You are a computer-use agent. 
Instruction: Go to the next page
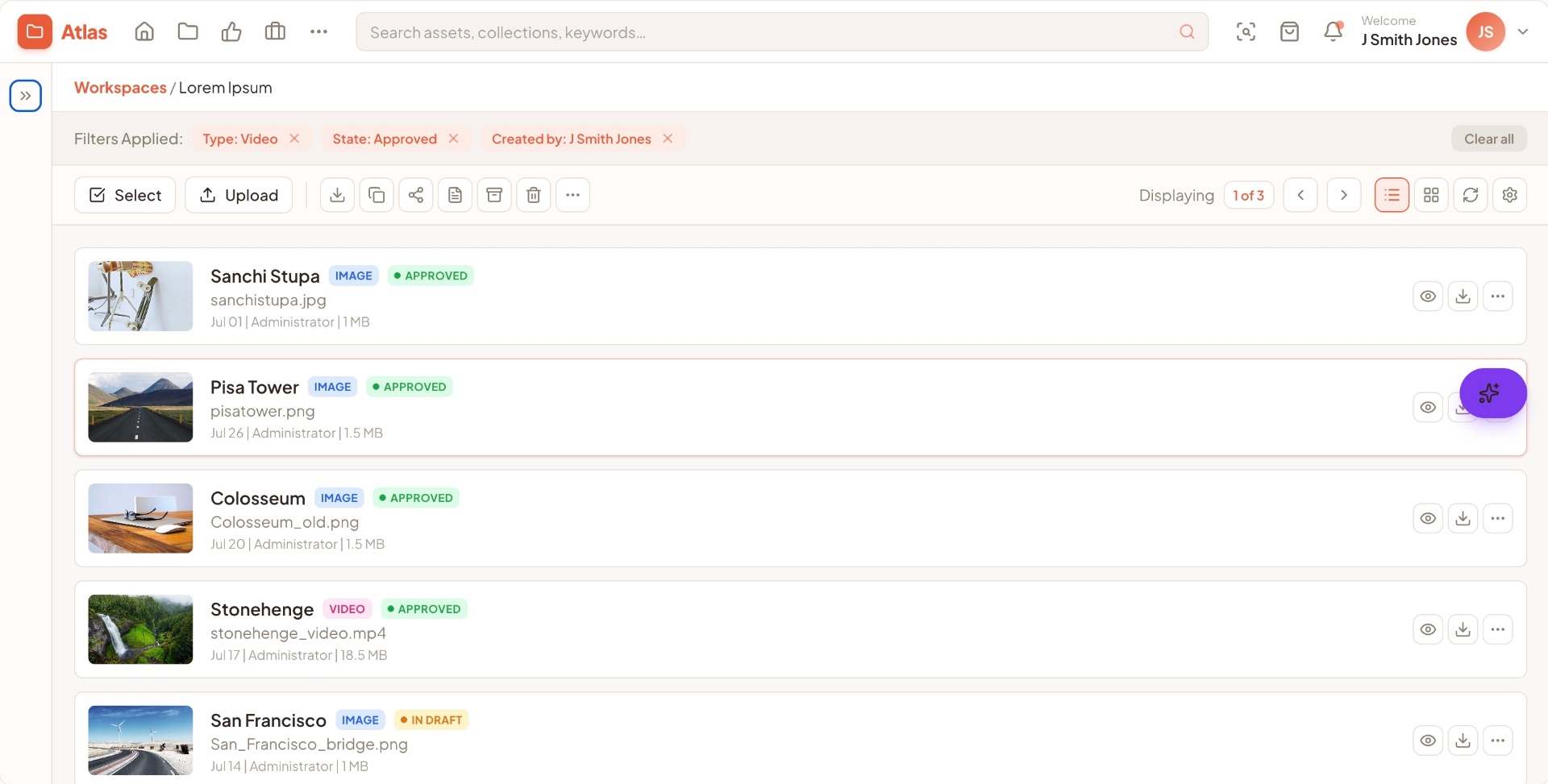(x=1344, y=195)
